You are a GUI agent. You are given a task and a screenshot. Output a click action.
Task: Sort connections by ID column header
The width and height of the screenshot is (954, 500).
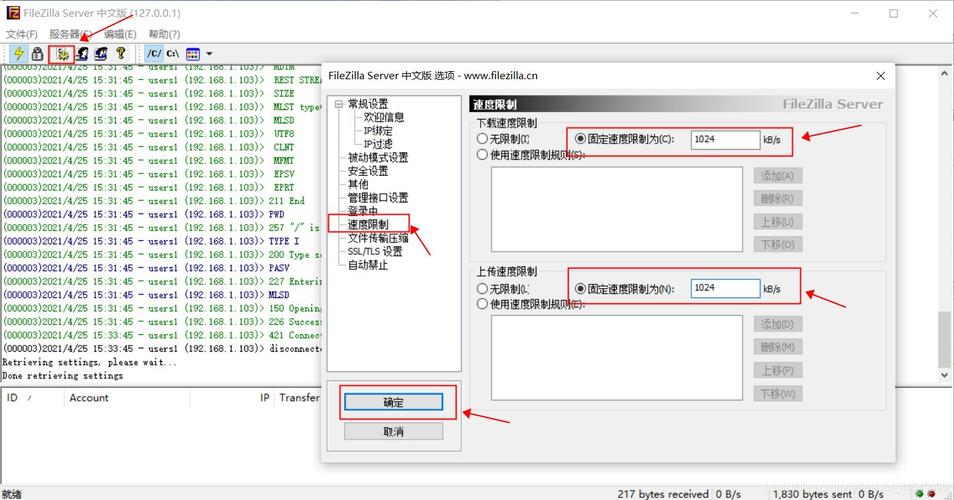[32, 398]
